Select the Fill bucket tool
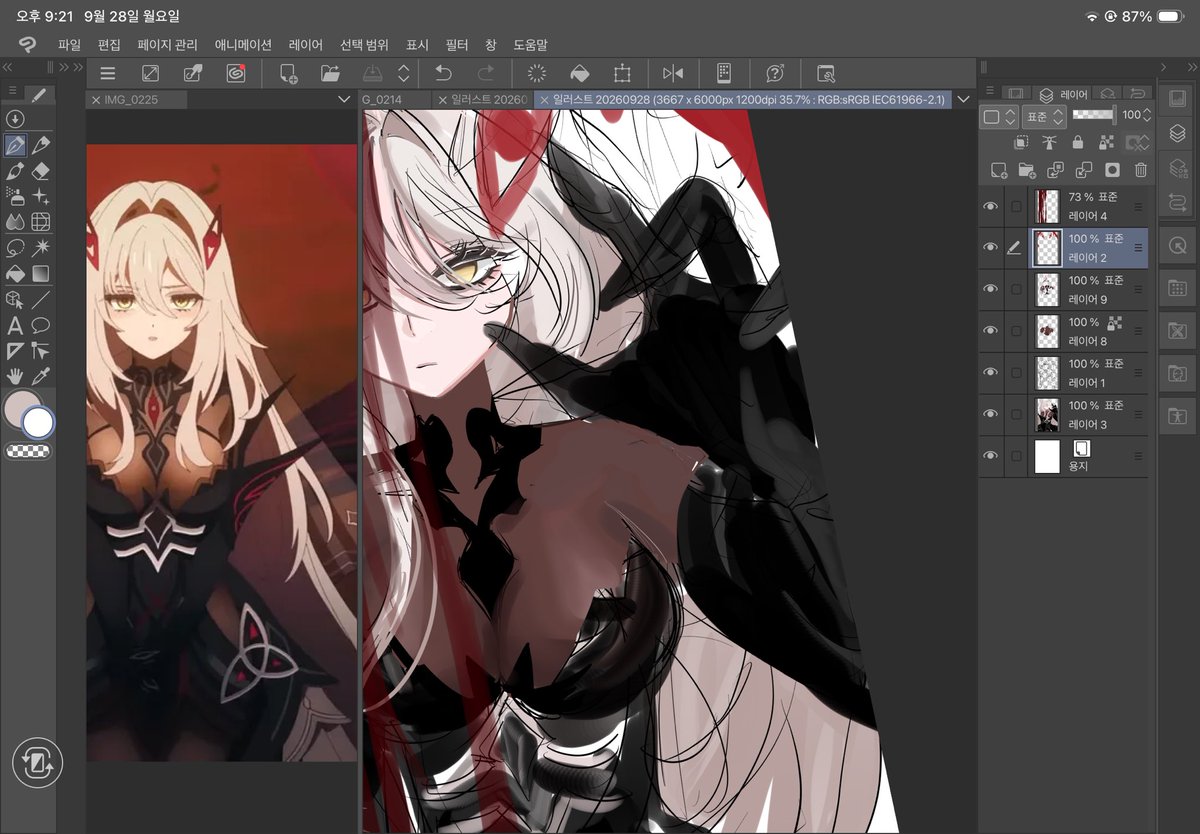Screen dimensions: 1200x834 click(x=15, y=273)
